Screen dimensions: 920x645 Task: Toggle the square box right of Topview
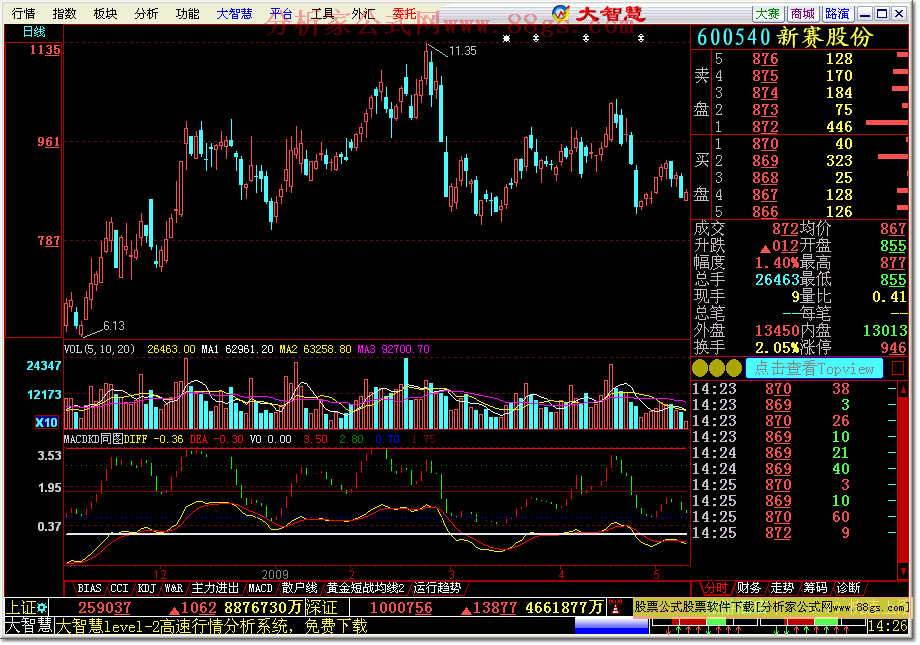(x=898, y=369)
